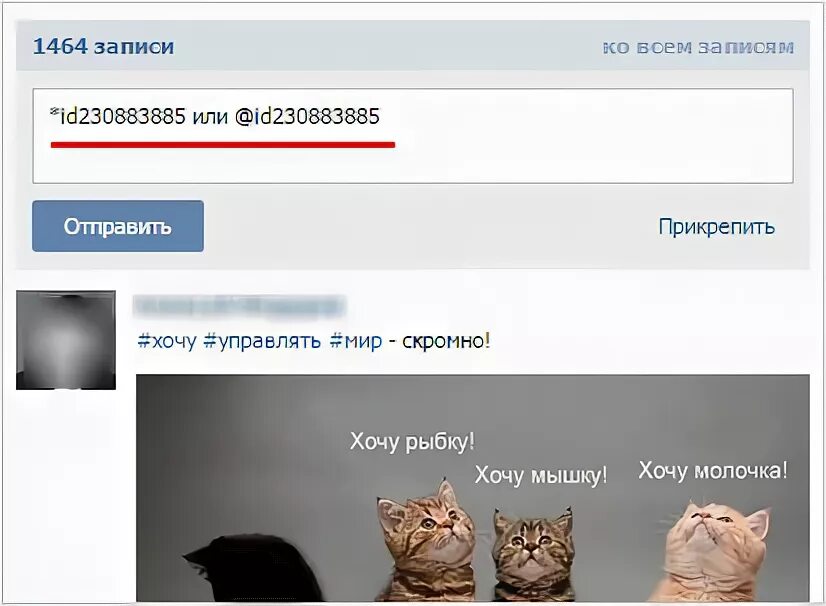Follow the #хочу hashtag
This screenshot has height=606, width=826.
point(166,341)
